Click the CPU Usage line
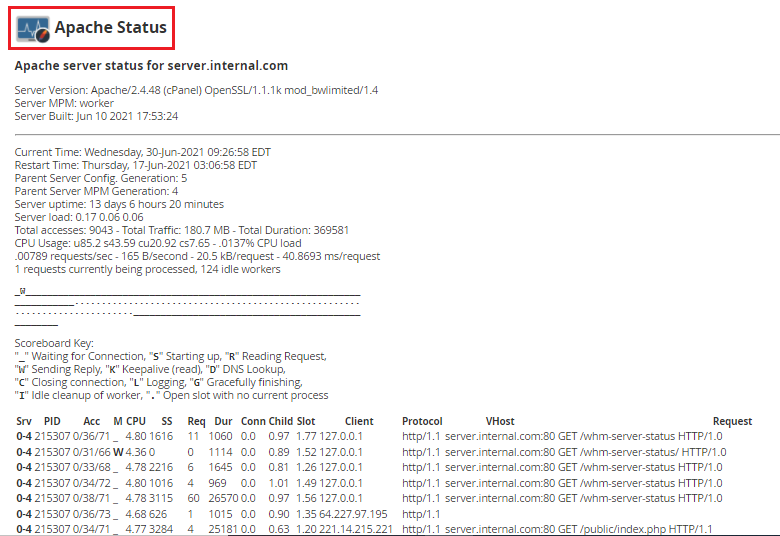 click(x=158, y=243)
